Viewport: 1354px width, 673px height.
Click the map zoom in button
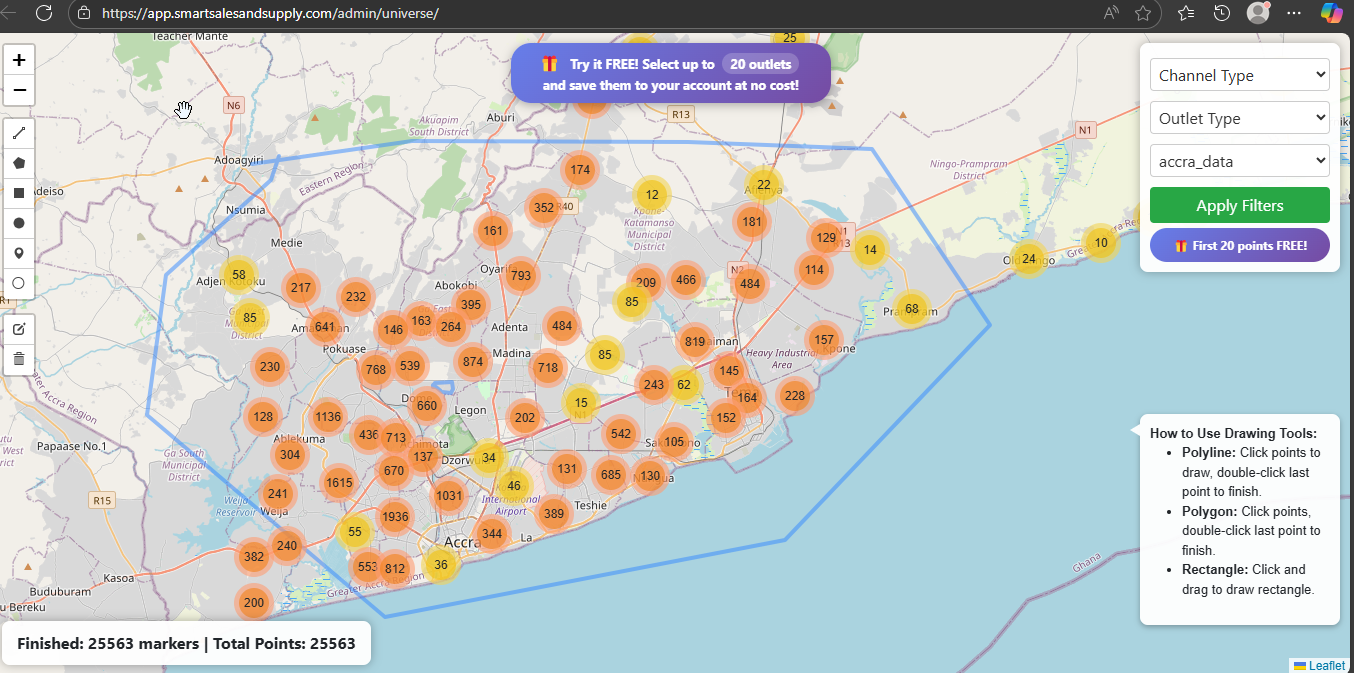click(19, 60)
